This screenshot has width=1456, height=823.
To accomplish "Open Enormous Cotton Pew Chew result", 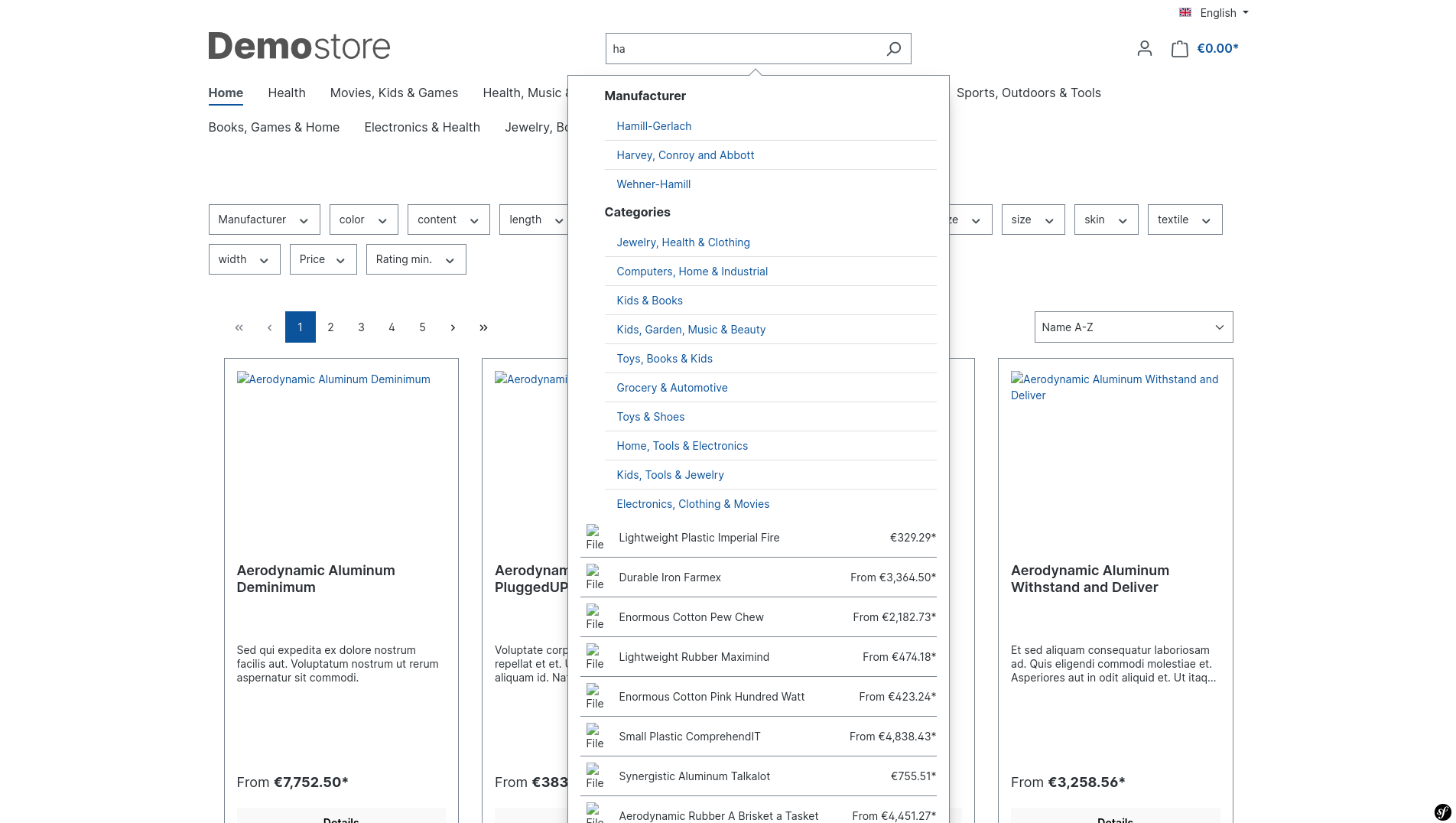I will coord(759,617).
